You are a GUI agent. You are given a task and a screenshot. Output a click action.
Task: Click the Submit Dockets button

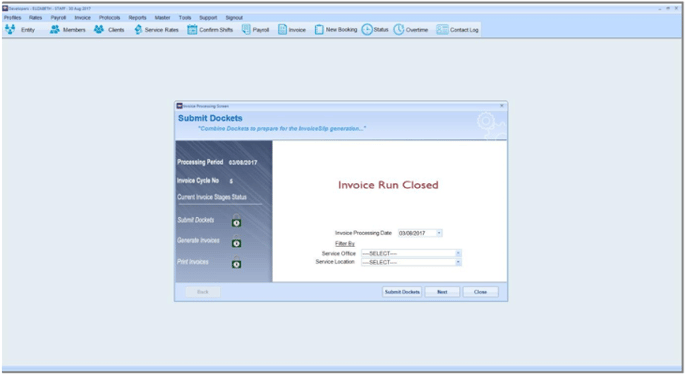402,292
